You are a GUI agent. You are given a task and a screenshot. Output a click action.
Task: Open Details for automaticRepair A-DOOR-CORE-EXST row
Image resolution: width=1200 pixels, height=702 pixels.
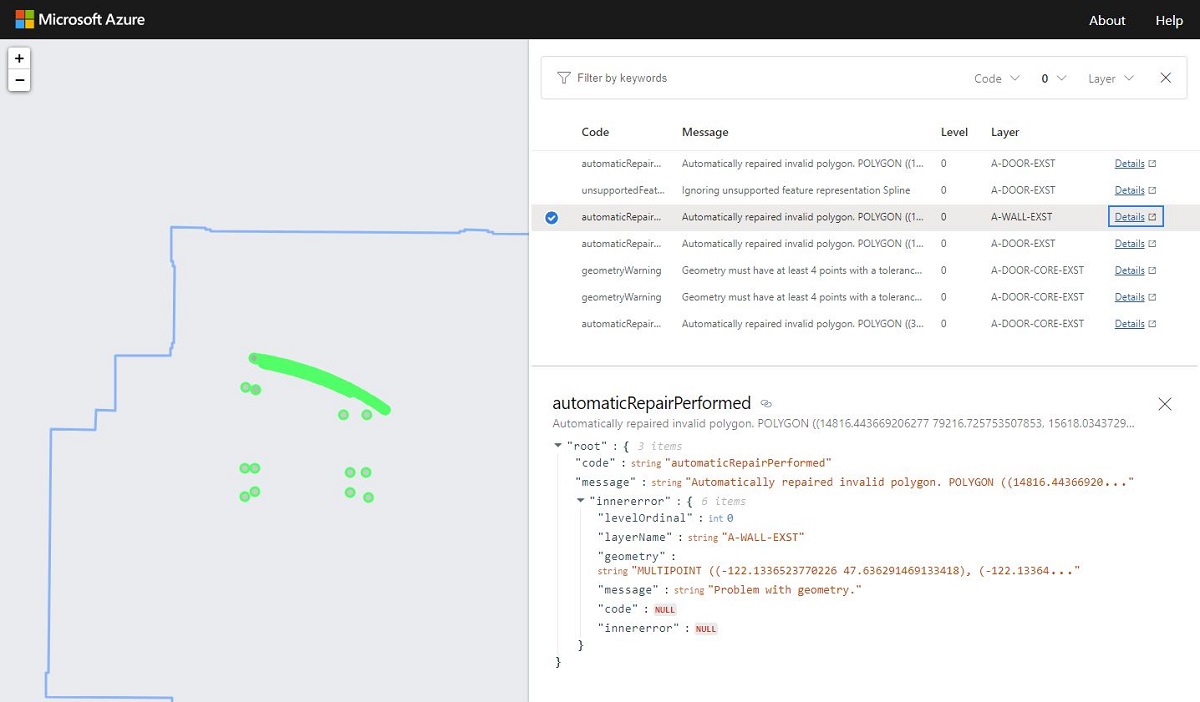click(1135, 324)
